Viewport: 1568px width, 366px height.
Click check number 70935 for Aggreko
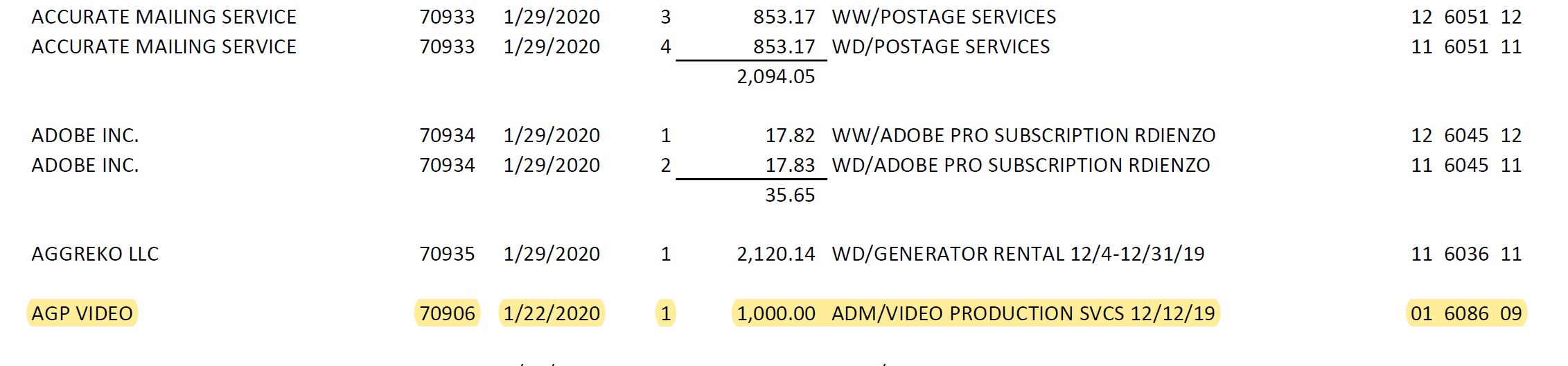447,254
